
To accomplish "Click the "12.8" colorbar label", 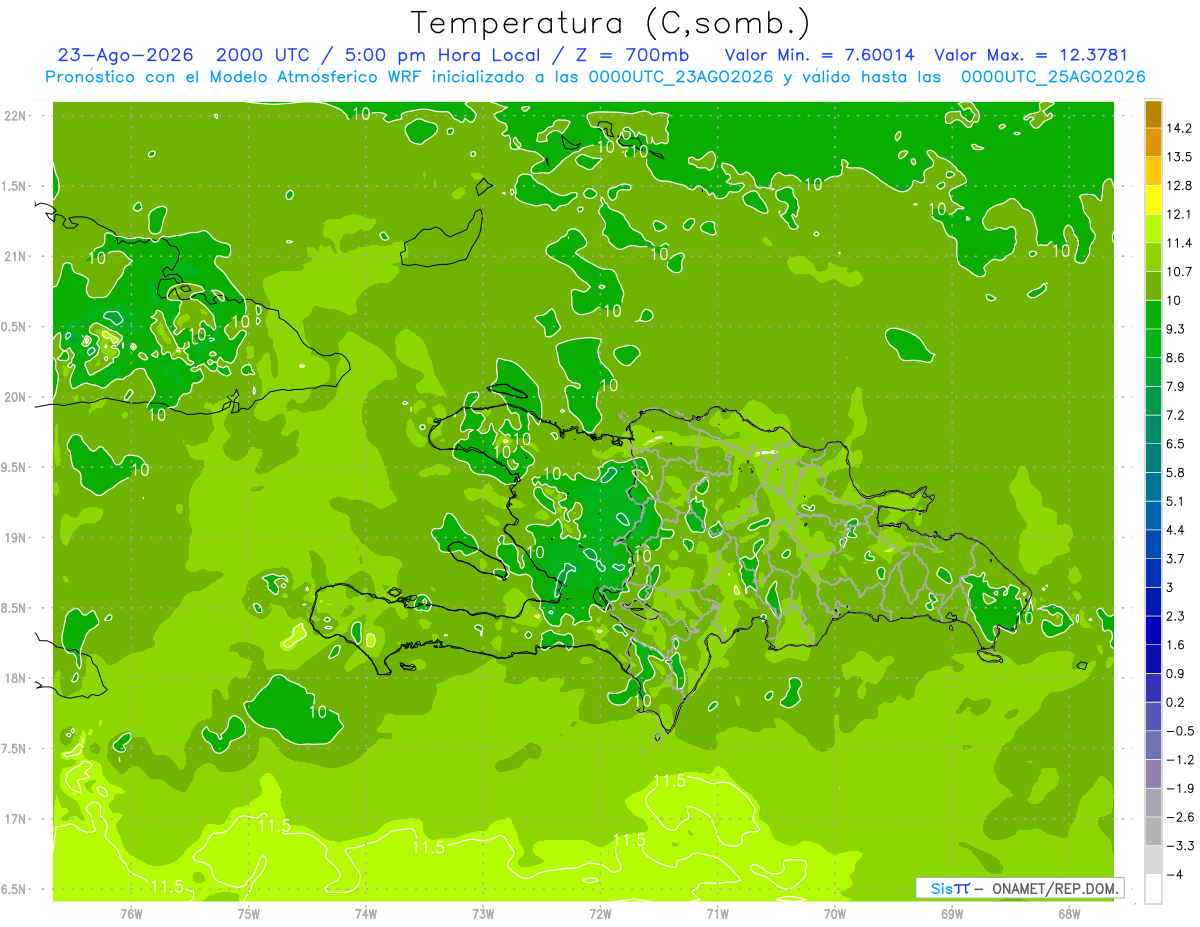I will (x=1179, y=186).
